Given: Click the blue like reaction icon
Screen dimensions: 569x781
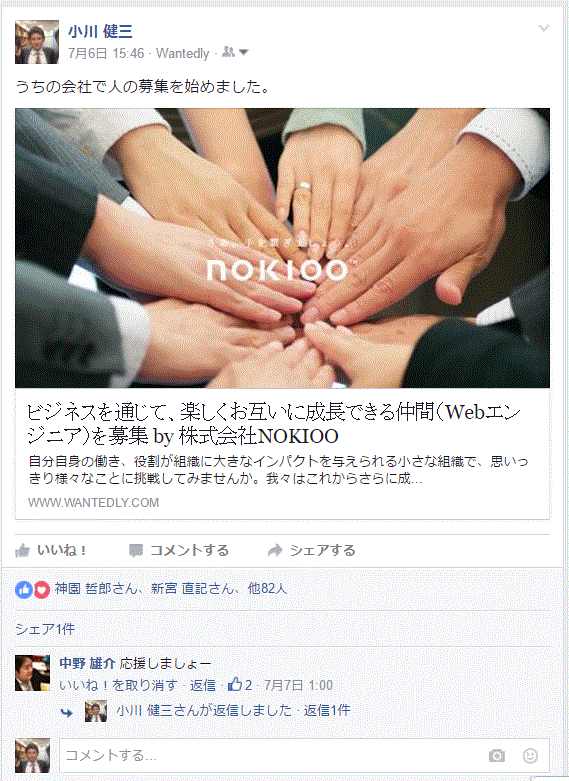Looking at the screenshot, I should (x=23, y=590).
